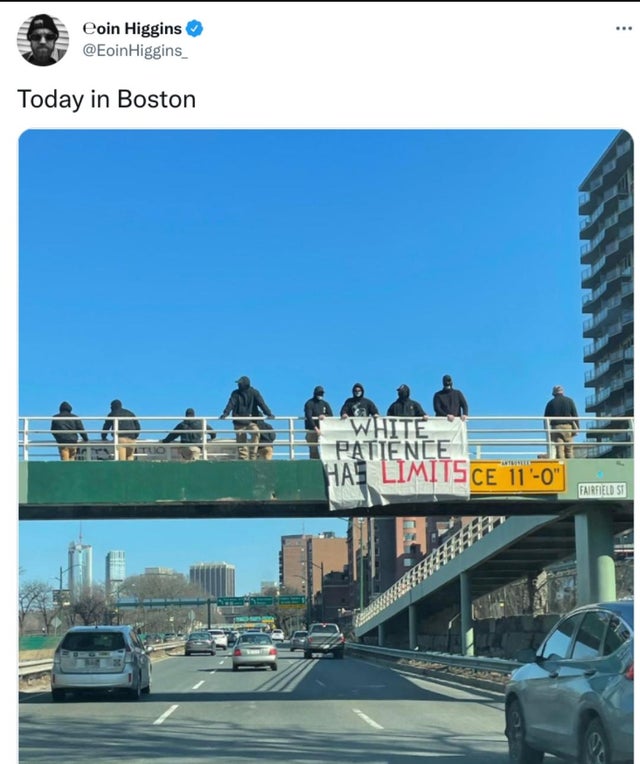Click the Fairfield St sign on the bridge
Viewport: 640px width, 764px height.
(602, 490)
